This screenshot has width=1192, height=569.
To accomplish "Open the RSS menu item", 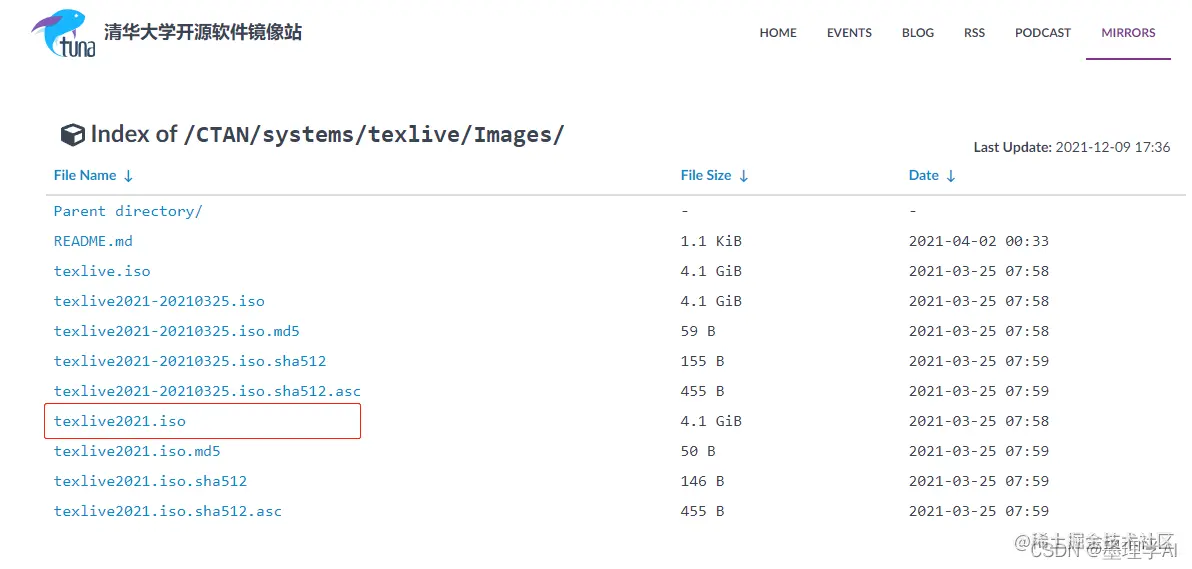I will coord(974,33).
